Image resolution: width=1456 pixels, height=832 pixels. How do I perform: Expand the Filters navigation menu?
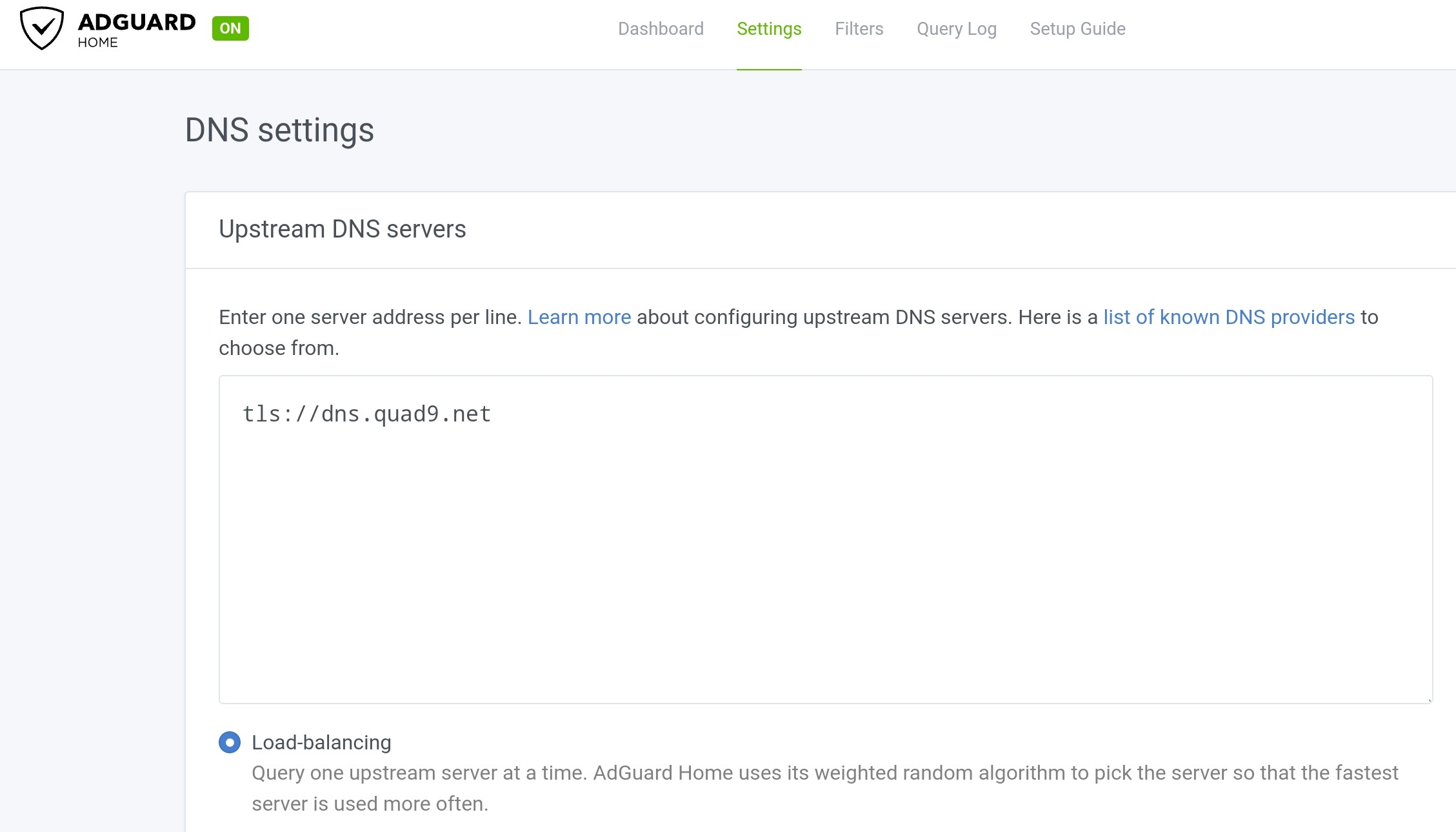tap(859, 29)
